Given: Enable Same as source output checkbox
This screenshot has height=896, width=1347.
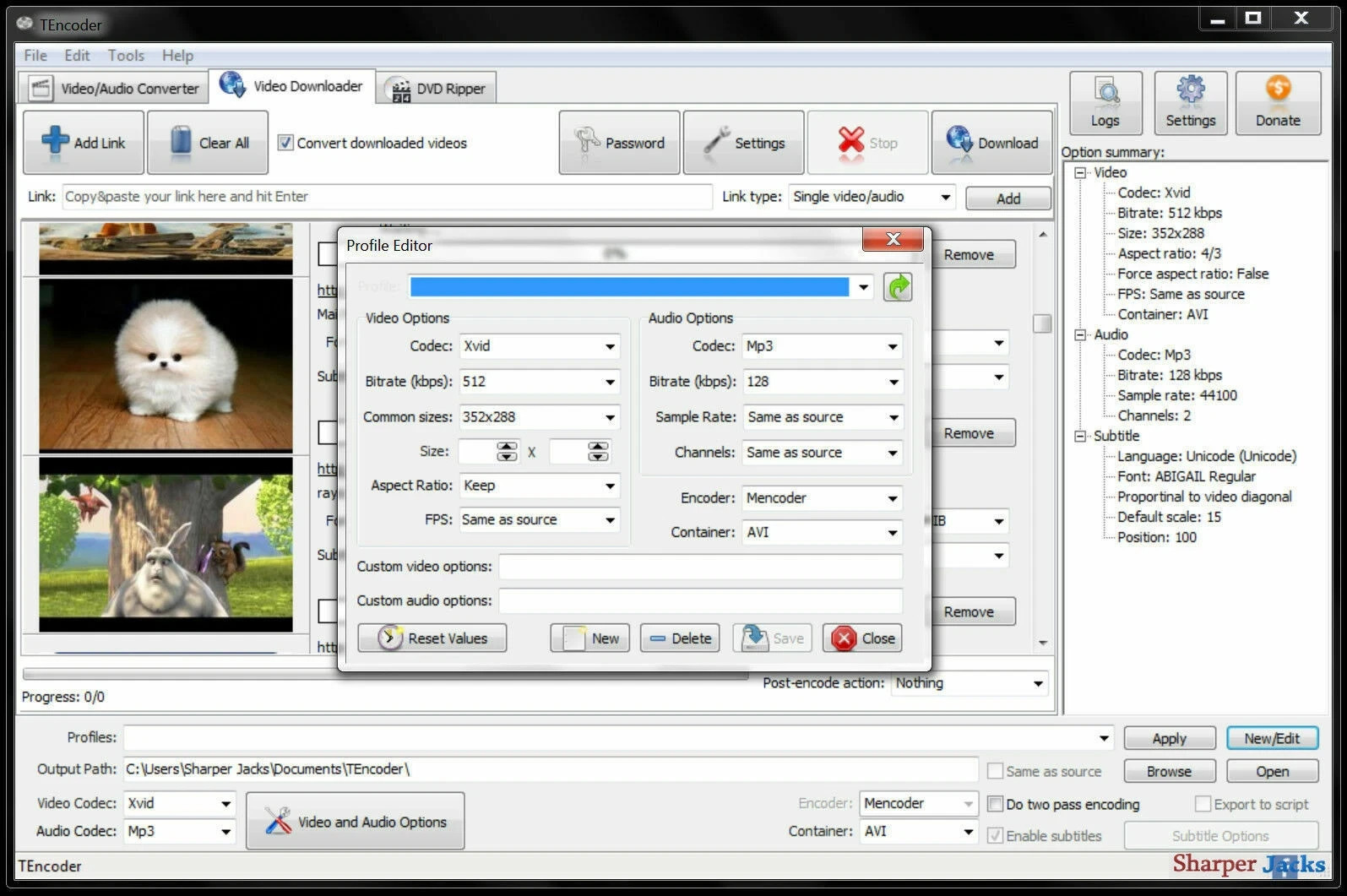Looking at the screenshot, I should (x=995, y=771).
